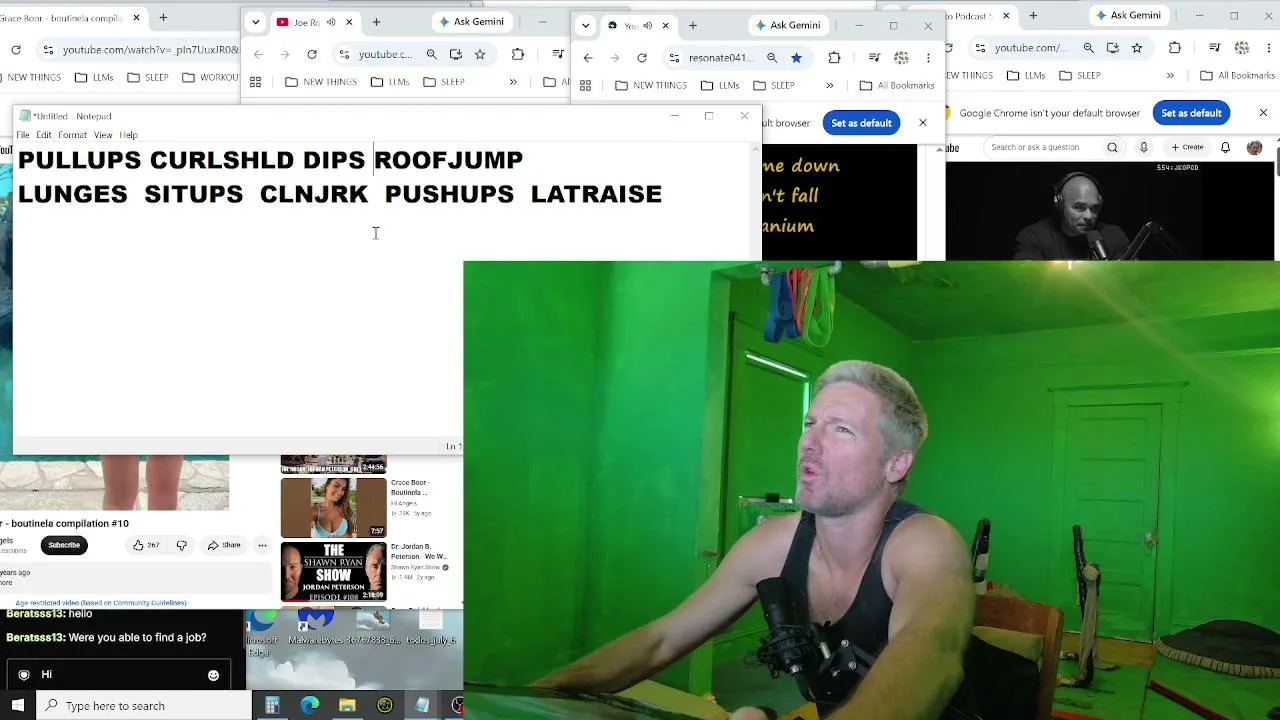Open the Windows Start menu
The height and width of the screenshot is (720, 1280).
click(x=18, y=705)
